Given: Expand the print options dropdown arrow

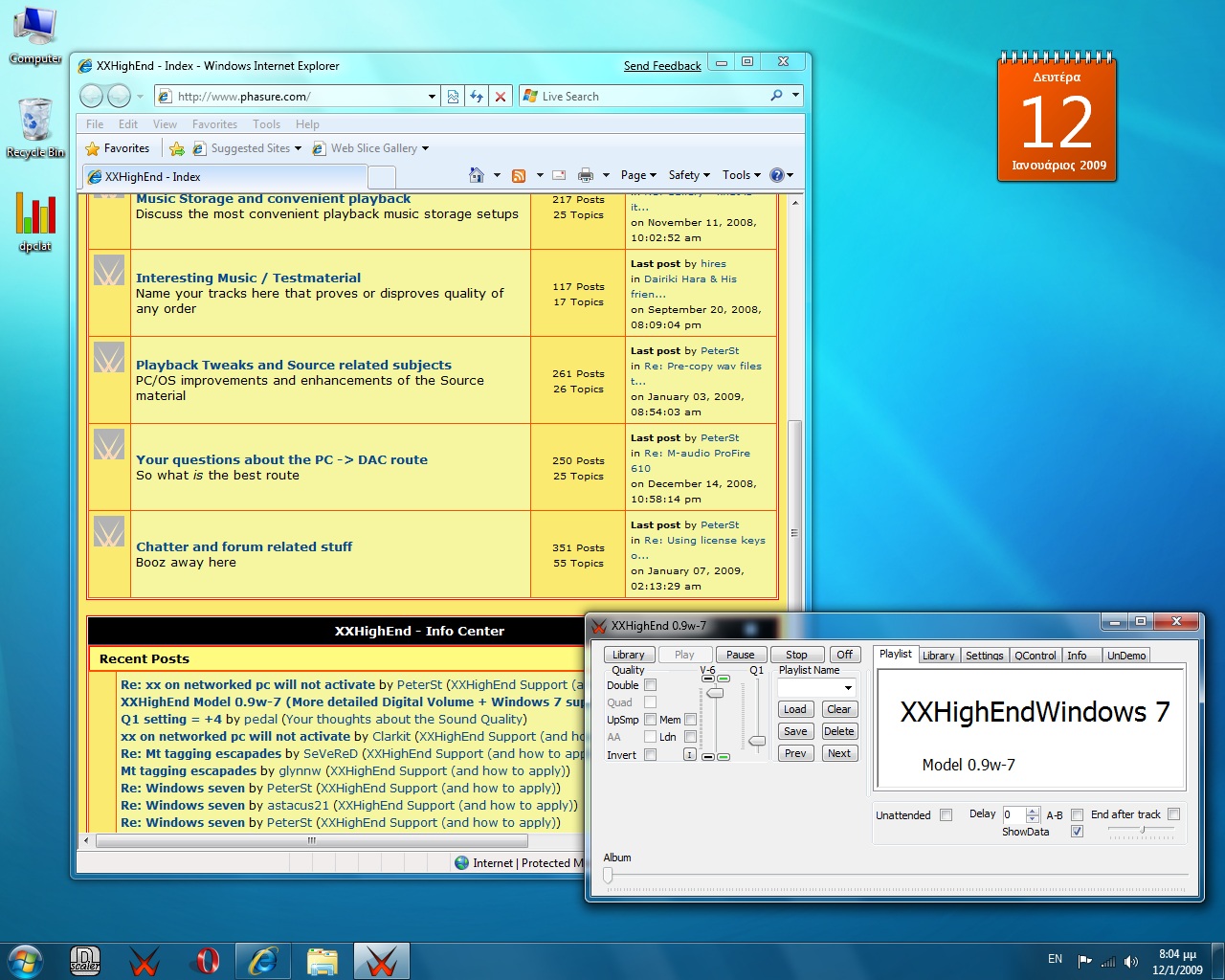Looking at the screenshot, I should tap(606, 175).
